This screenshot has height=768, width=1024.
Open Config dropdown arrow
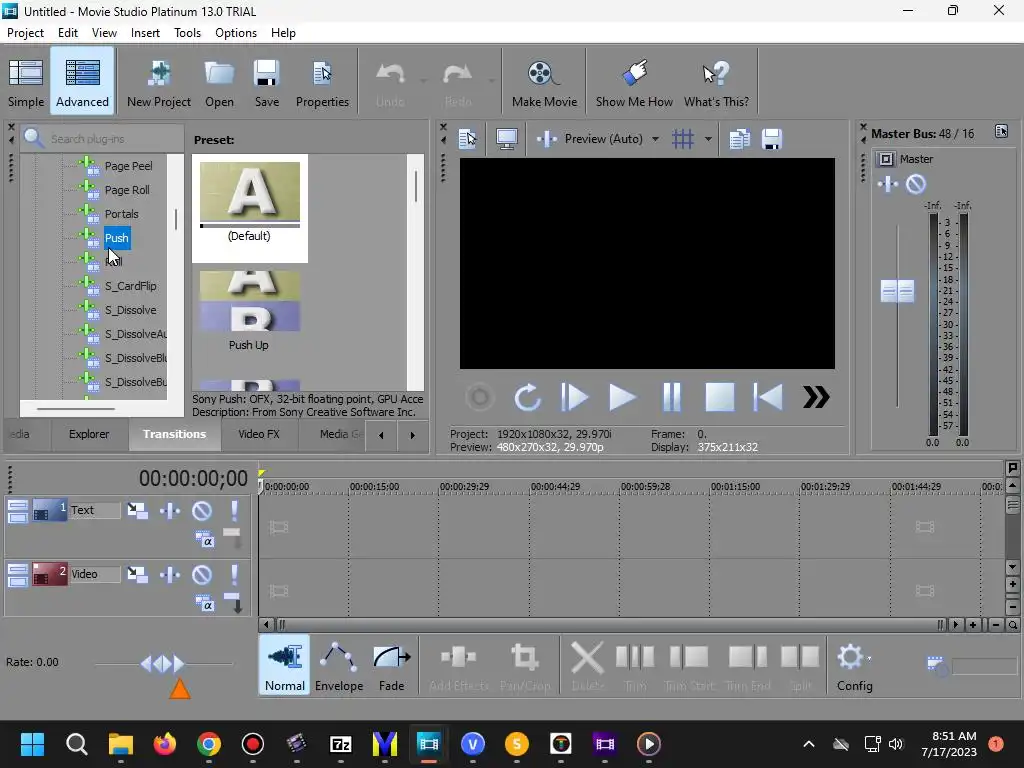point(869,658)
